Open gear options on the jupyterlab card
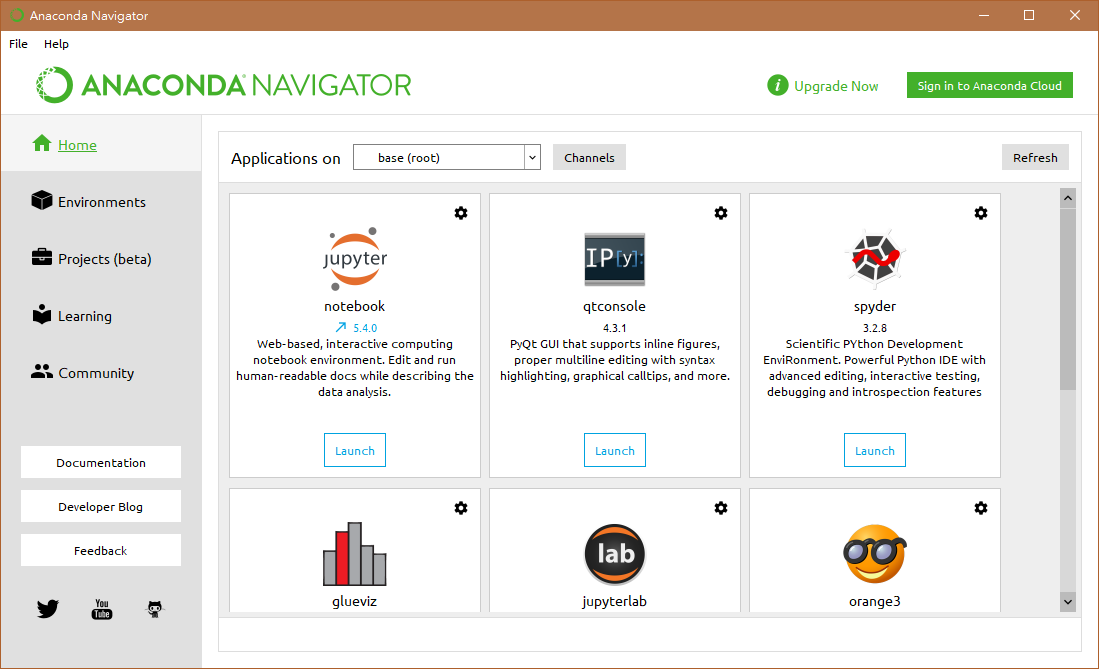This screenshot has width=1099, height=669. click(721, 508)
